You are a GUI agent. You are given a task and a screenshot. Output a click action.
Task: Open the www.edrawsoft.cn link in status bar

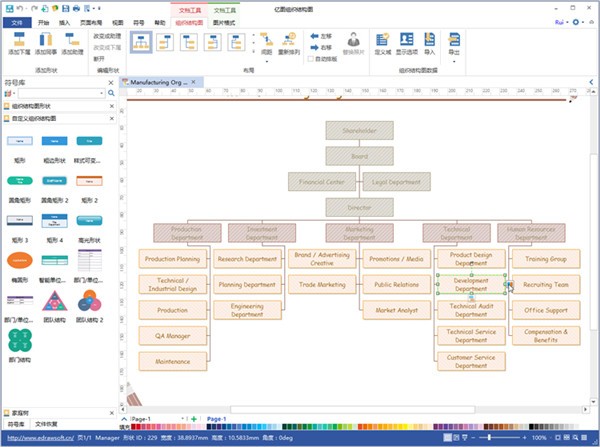click(40, 438)
